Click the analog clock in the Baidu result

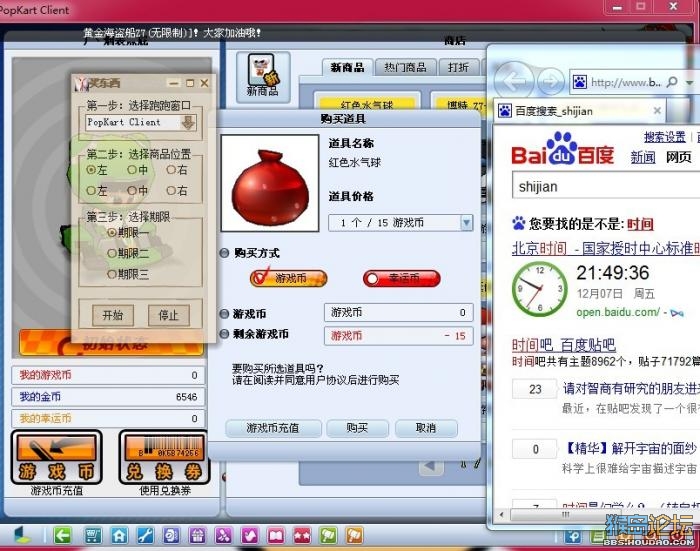coord(540,289)
